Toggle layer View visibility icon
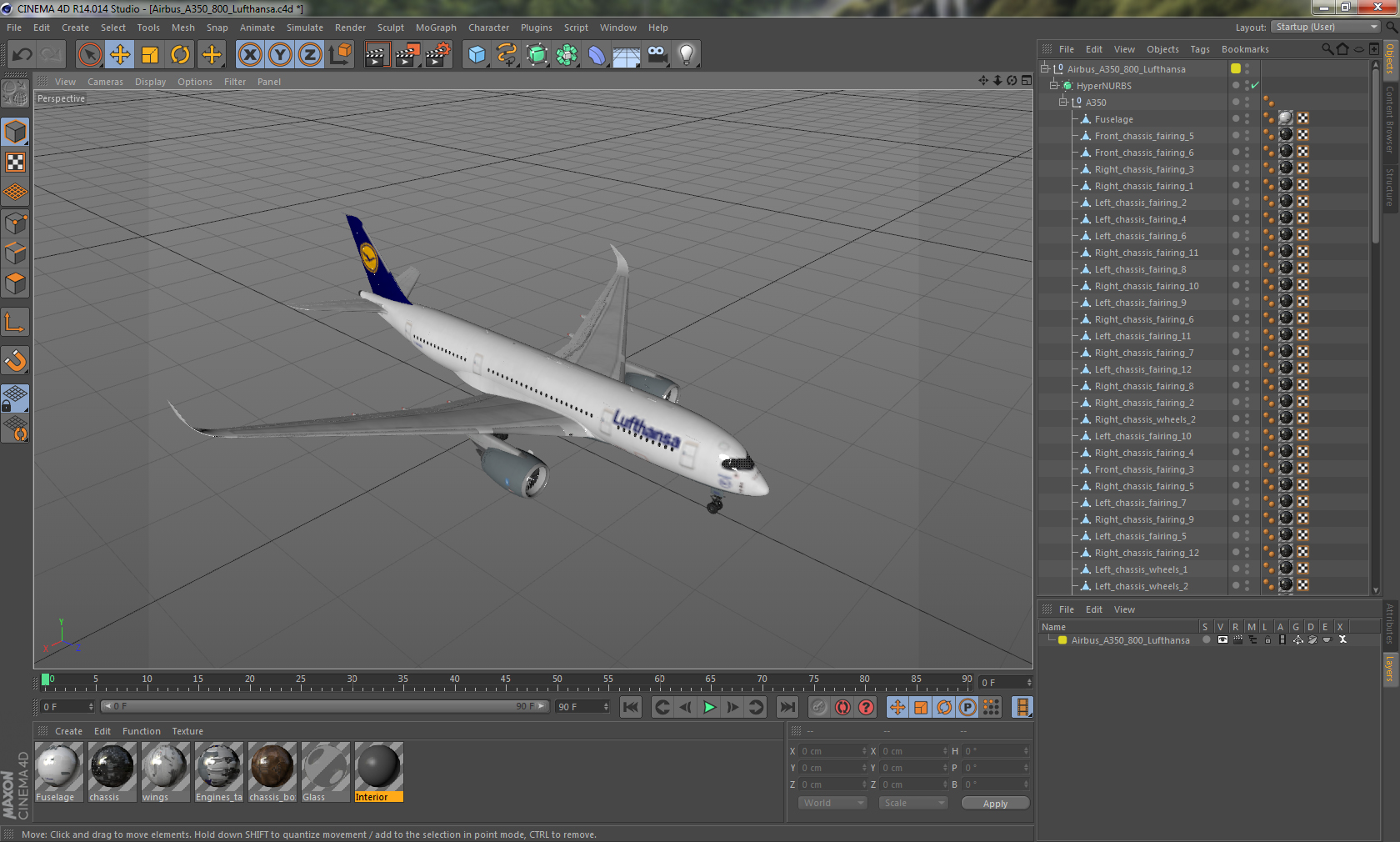 tap(1222, 640)
